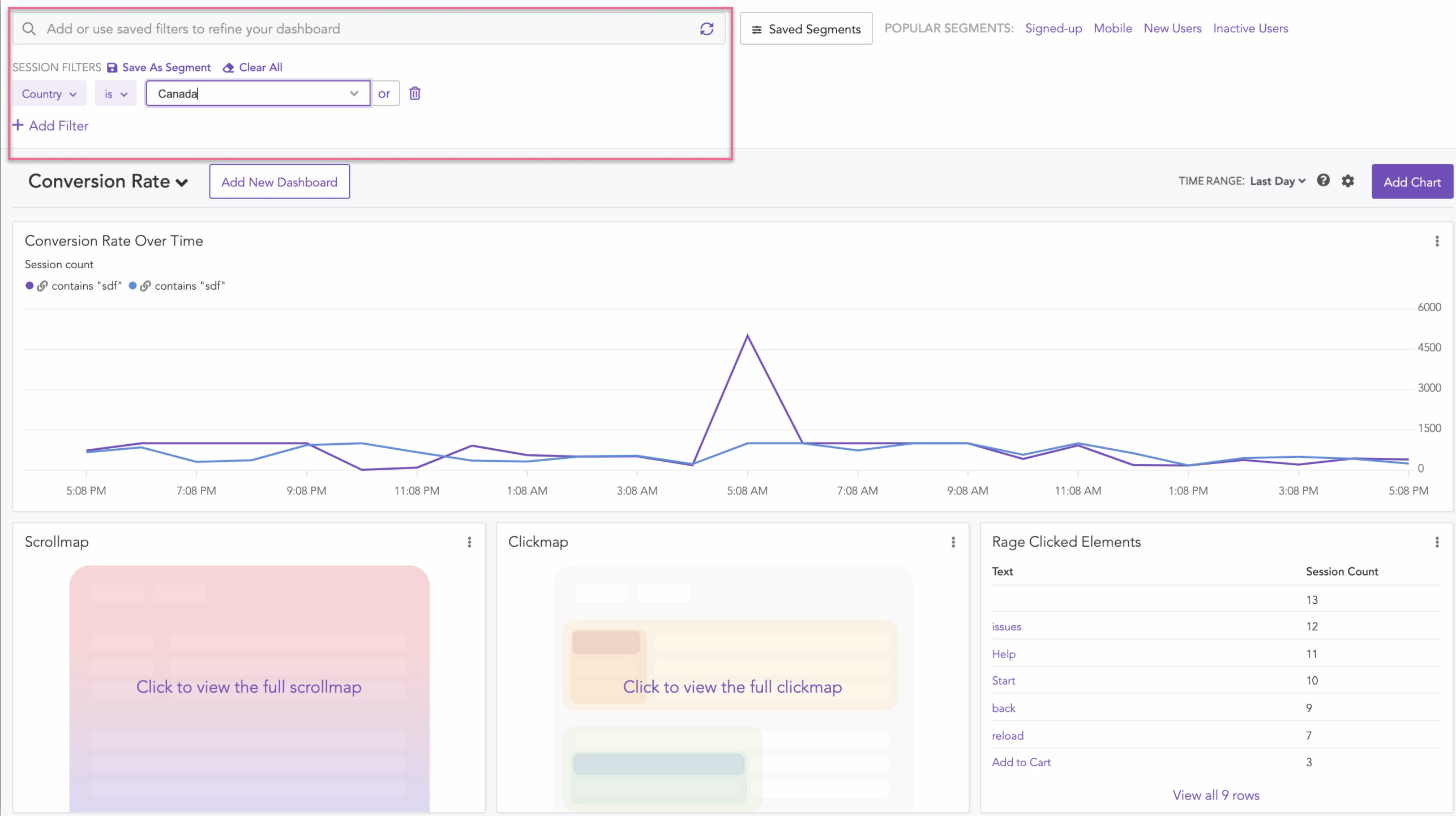
Task: Click the help question mark icon
Action: pyautogui.click(x=1323, y=181)
